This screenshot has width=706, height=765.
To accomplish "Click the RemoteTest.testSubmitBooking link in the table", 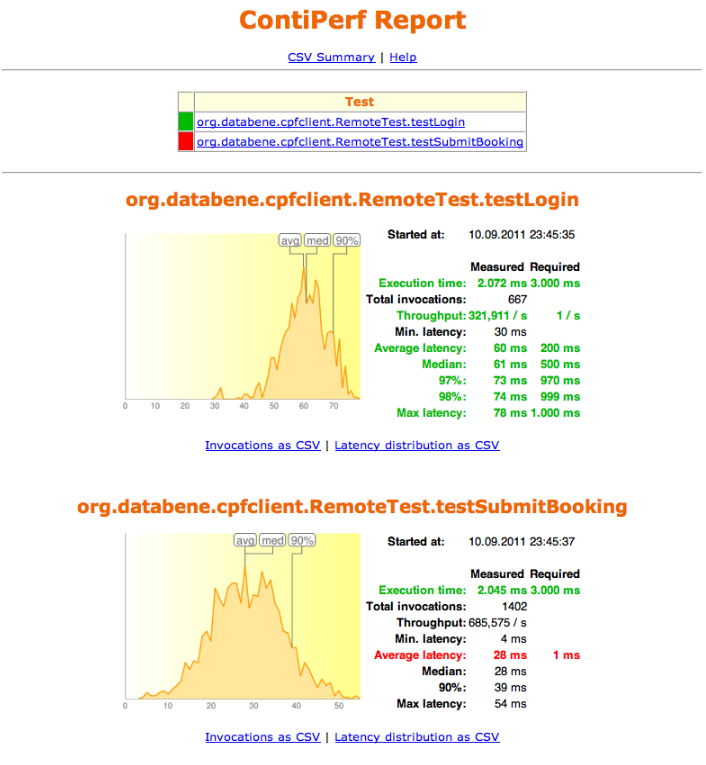I will [360, 142].
